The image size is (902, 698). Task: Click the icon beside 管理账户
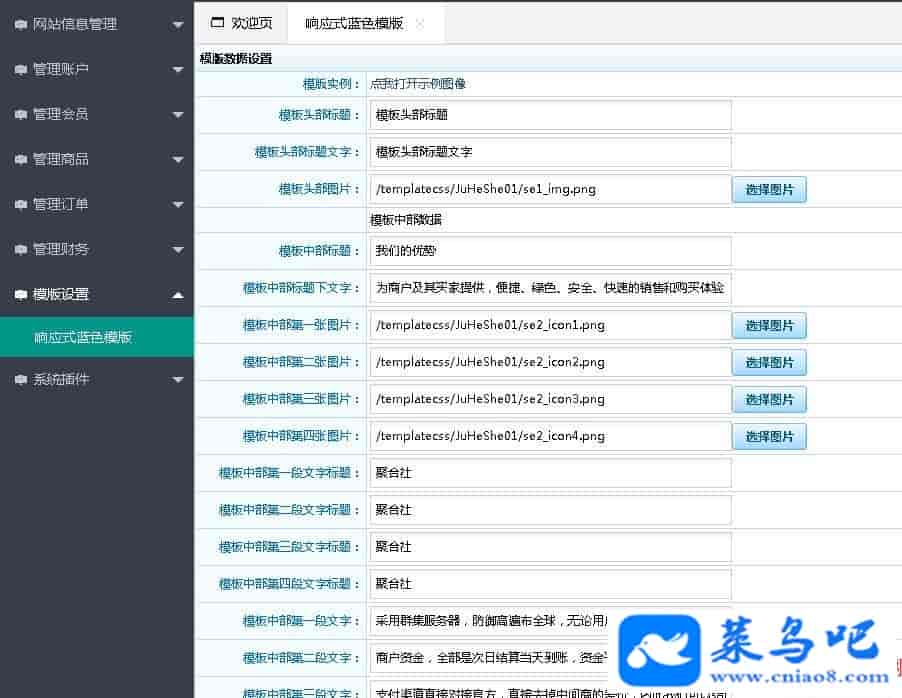coord(21,69)
